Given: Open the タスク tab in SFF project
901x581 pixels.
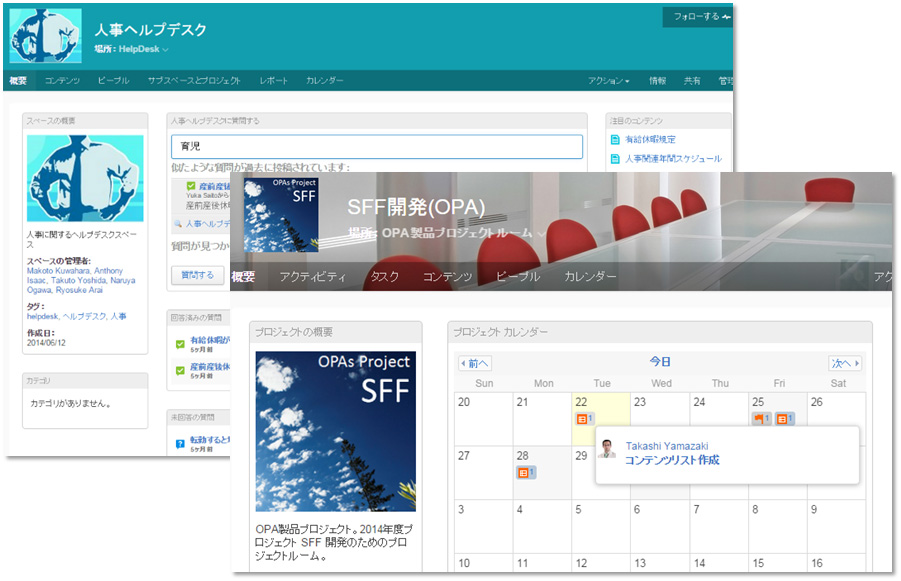Looking at the screenshot, I should pos(384,277).
